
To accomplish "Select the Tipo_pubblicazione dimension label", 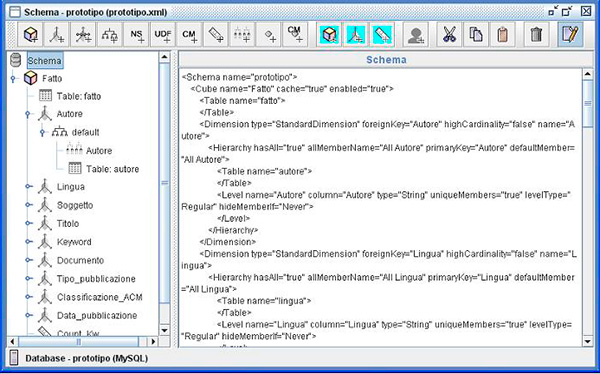I will click(x=96, y=279).
